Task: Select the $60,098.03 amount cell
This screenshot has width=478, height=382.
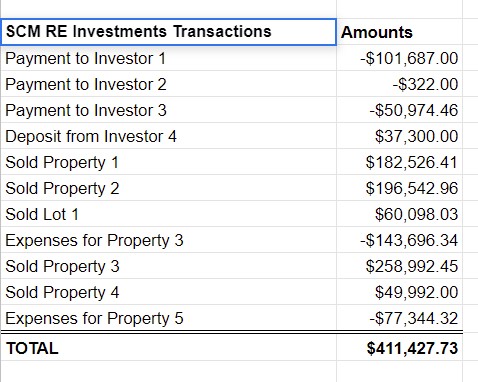Action: [x=399, y=214]
